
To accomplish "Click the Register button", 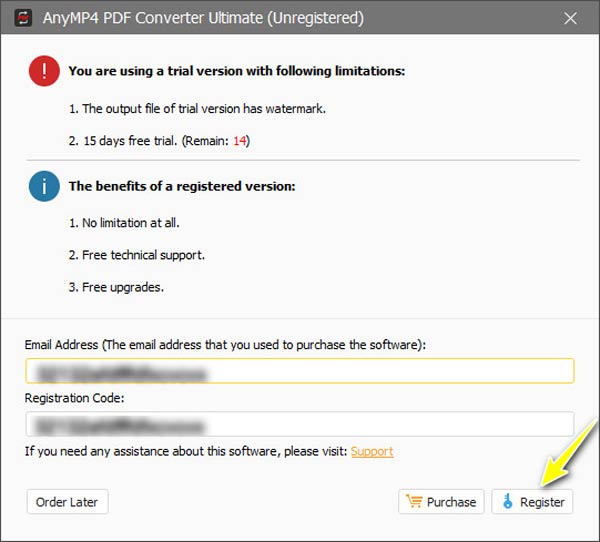I will (x=532, y=501).
